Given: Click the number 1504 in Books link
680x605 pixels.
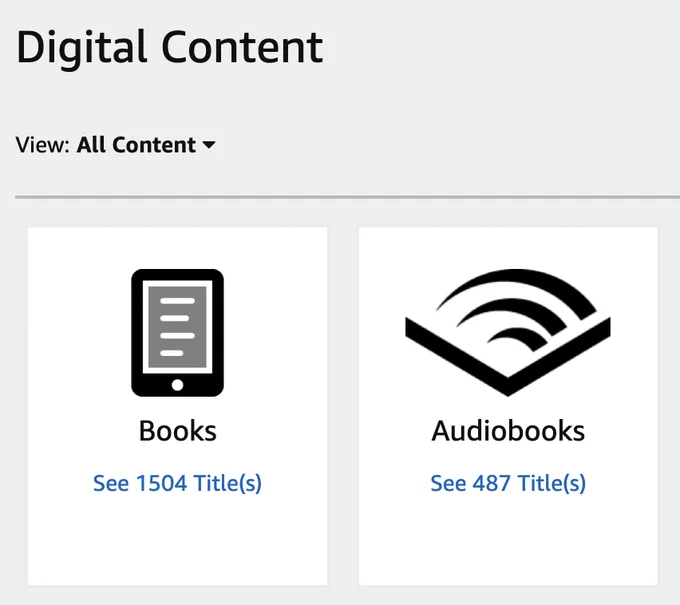Looking at the screenshot, I should point(161,483).
